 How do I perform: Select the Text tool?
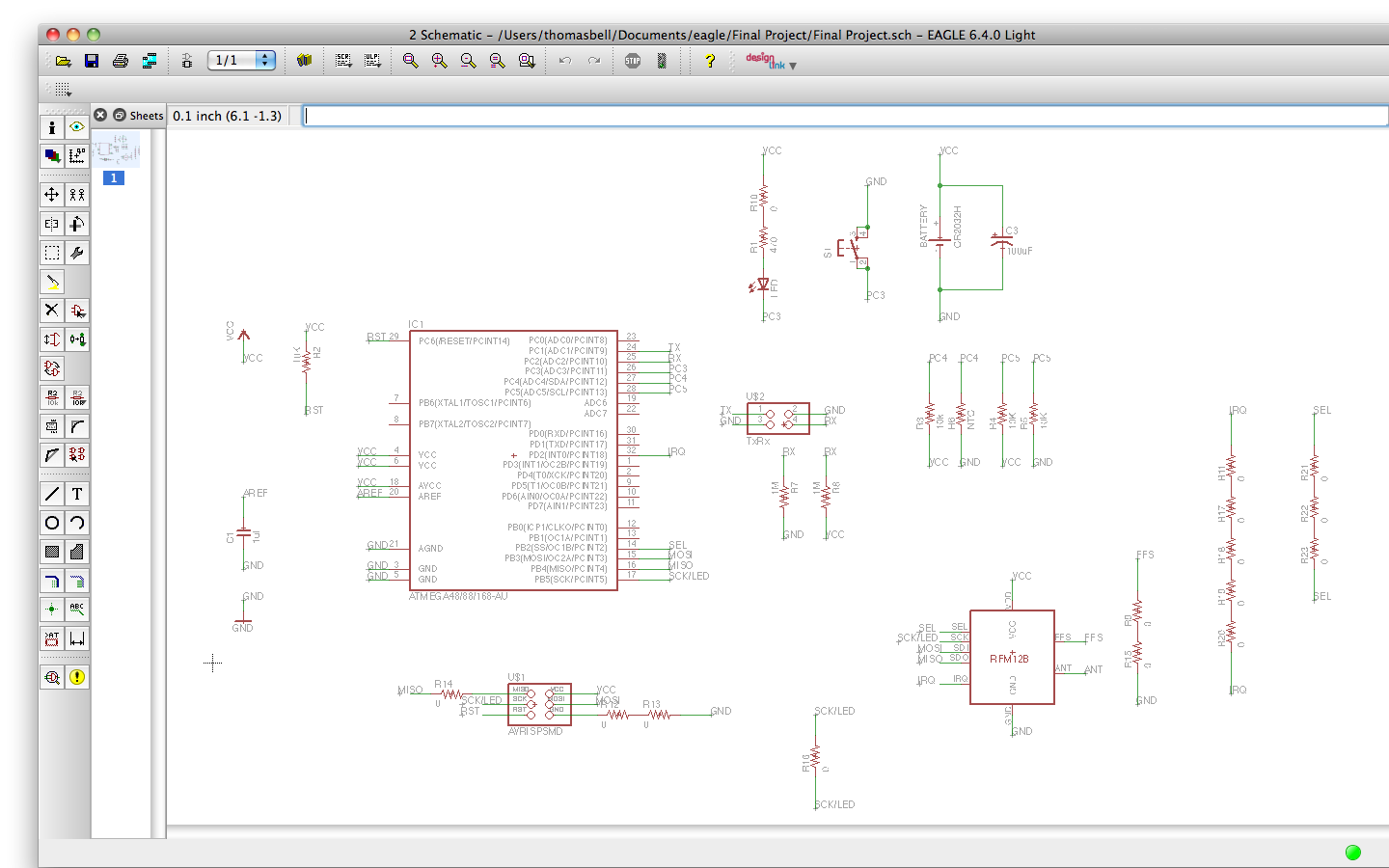(77, 493)
